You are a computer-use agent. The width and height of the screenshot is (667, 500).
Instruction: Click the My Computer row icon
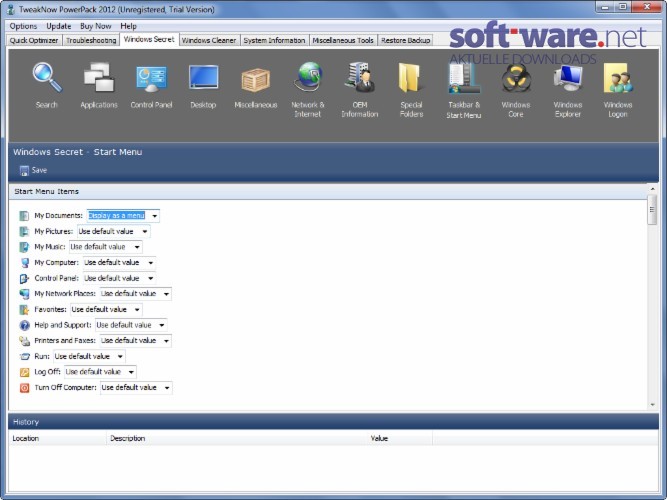click(25, 263)
